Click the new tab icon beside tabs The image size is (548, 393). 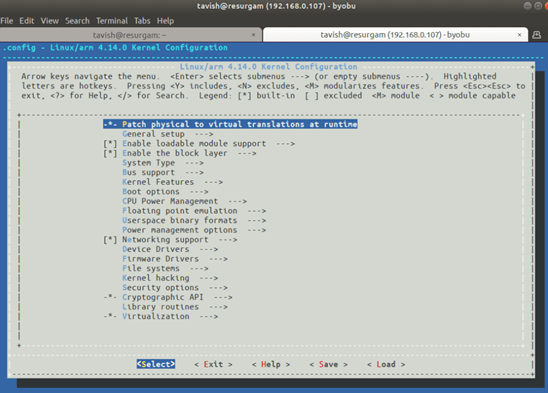(536, 35)
